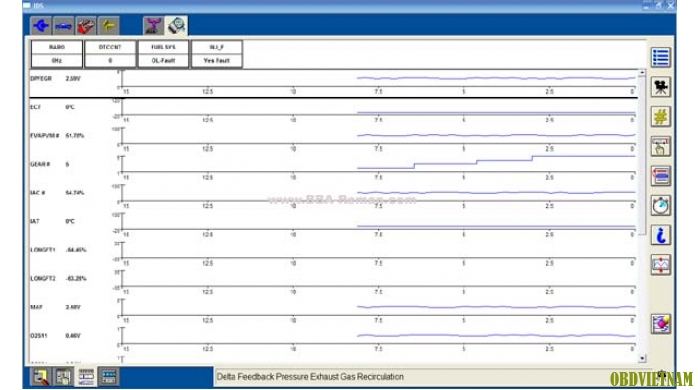
Task: Click the scroll up arrow of graph list
Action: coord(642,72)
